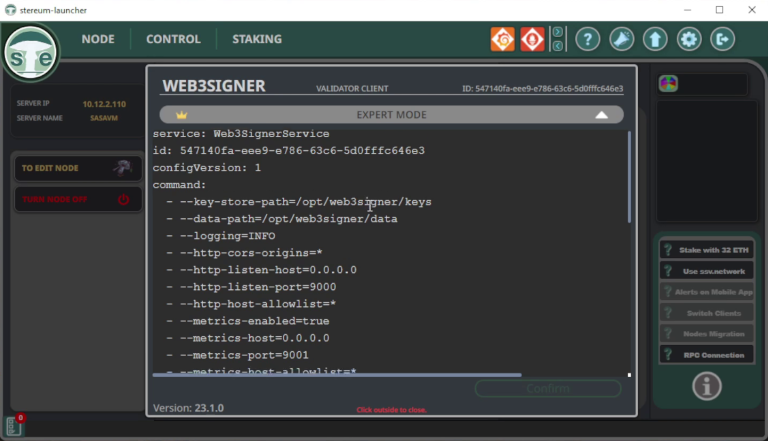Click the colorful wheel network icon
The height and width of the screenshot is (441, 768).
pyautogui.click(x=668, y=83)
